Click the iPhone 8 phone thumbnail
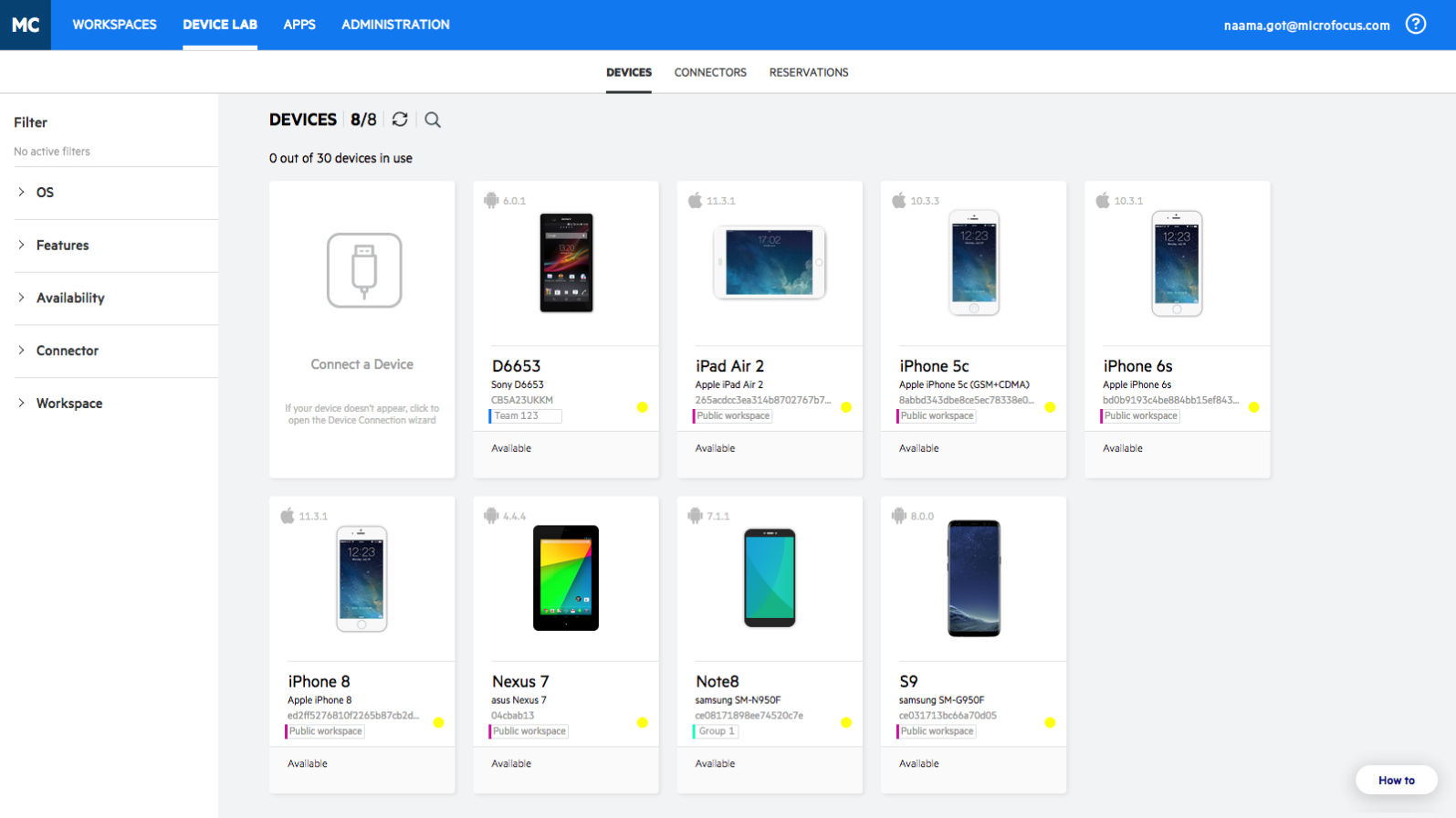Viewport: 1456px width, 818px height. point(361,579)
